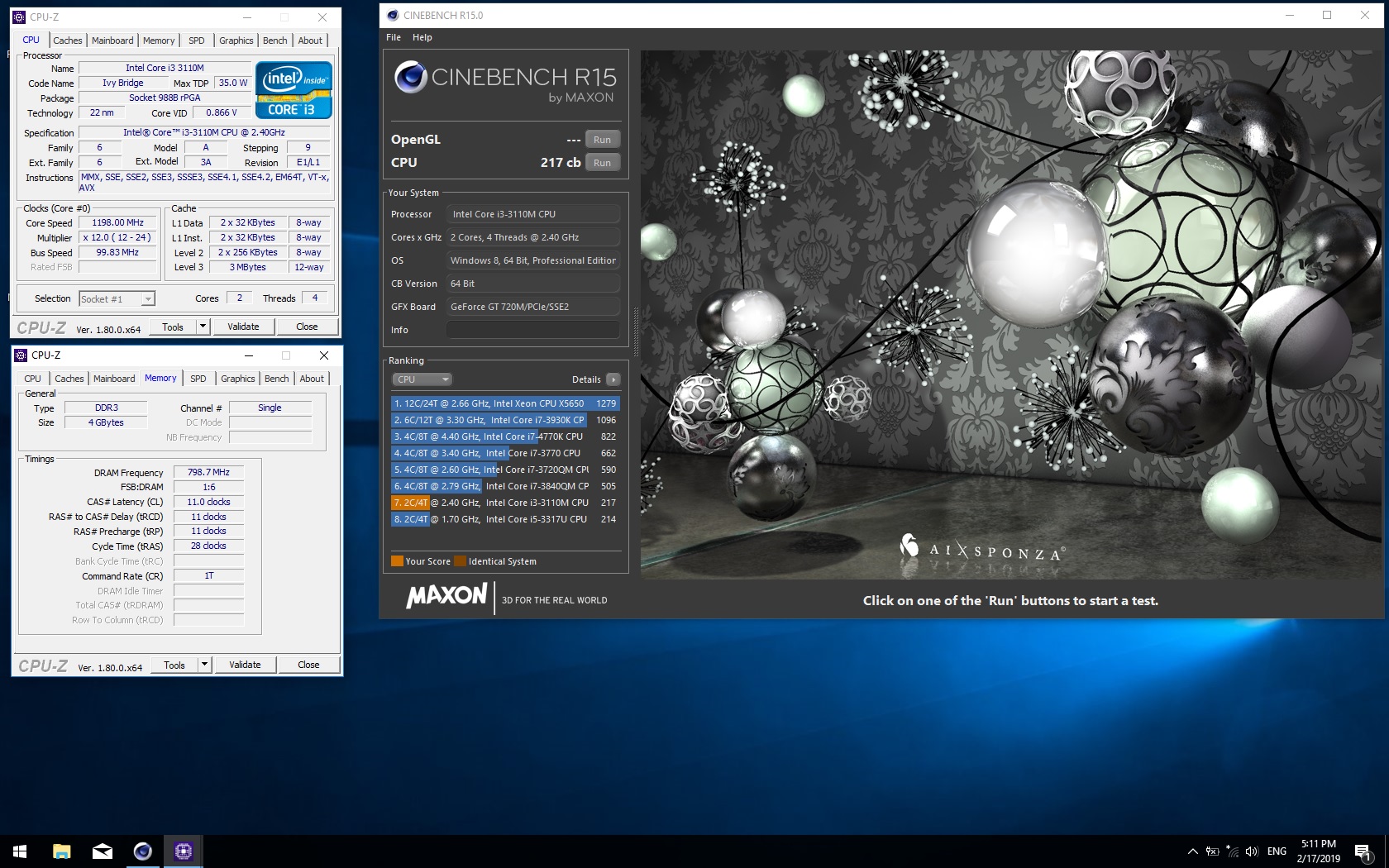
Task: Select ranking row Intel Core i7-3930K
Action: pyautogui.click(x=505, y=420)
